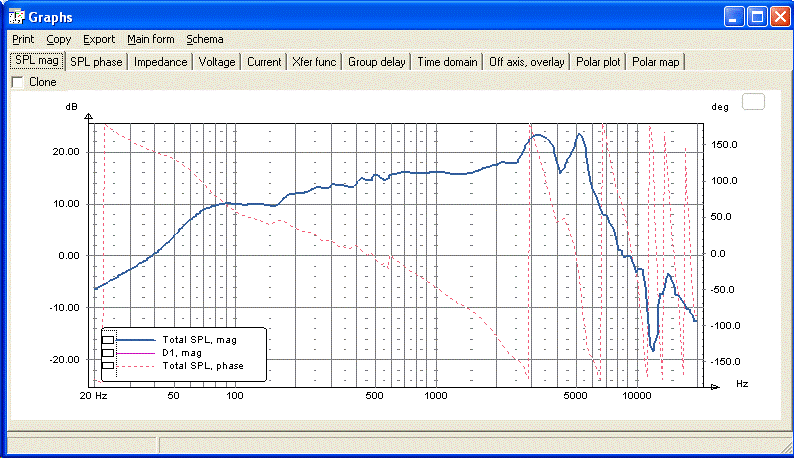Click the Graphs window title icon
This screenshot has height=458, width=794.
click(16, 17)
